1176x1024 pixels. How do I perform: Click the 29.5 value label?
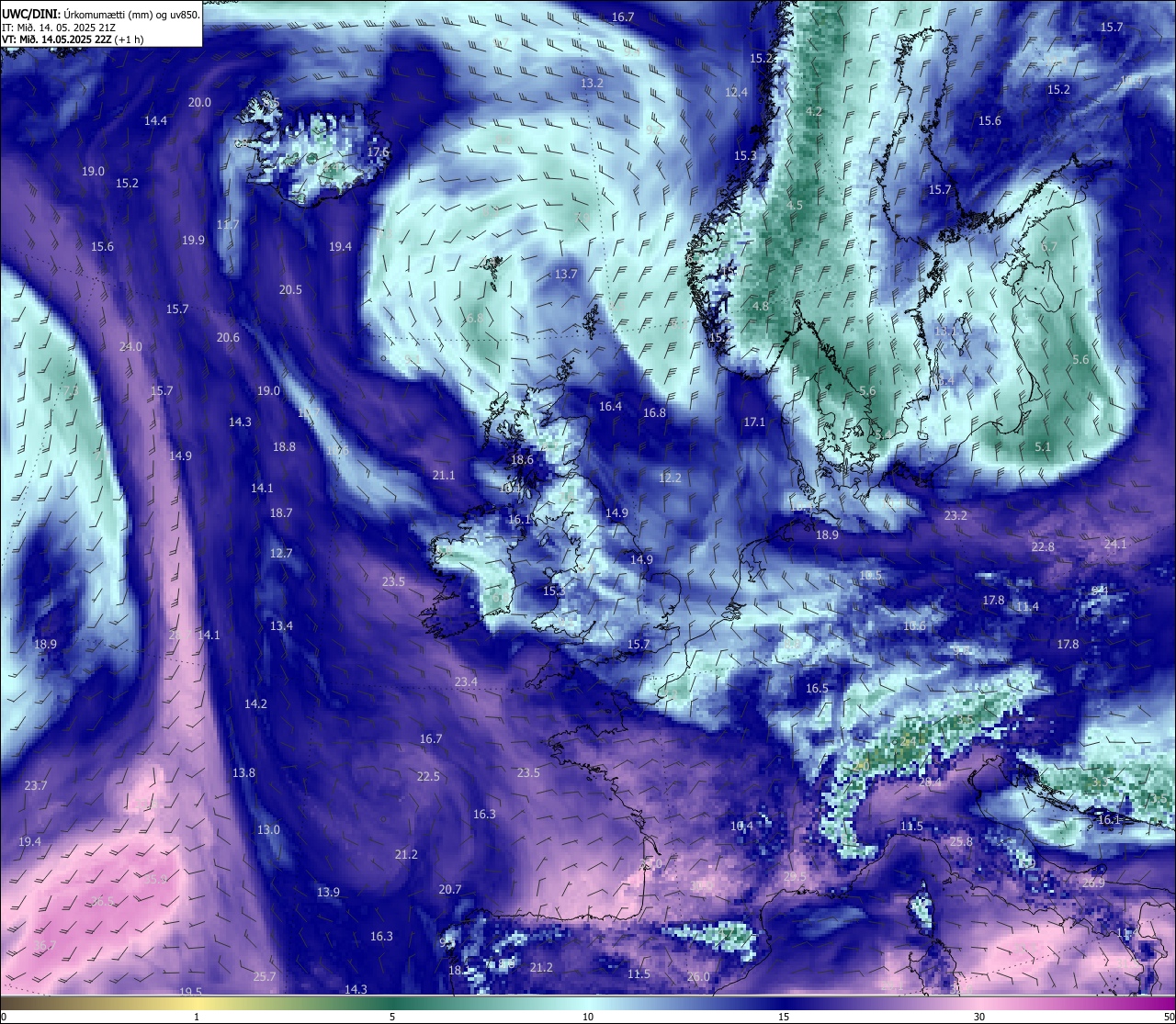794,877
